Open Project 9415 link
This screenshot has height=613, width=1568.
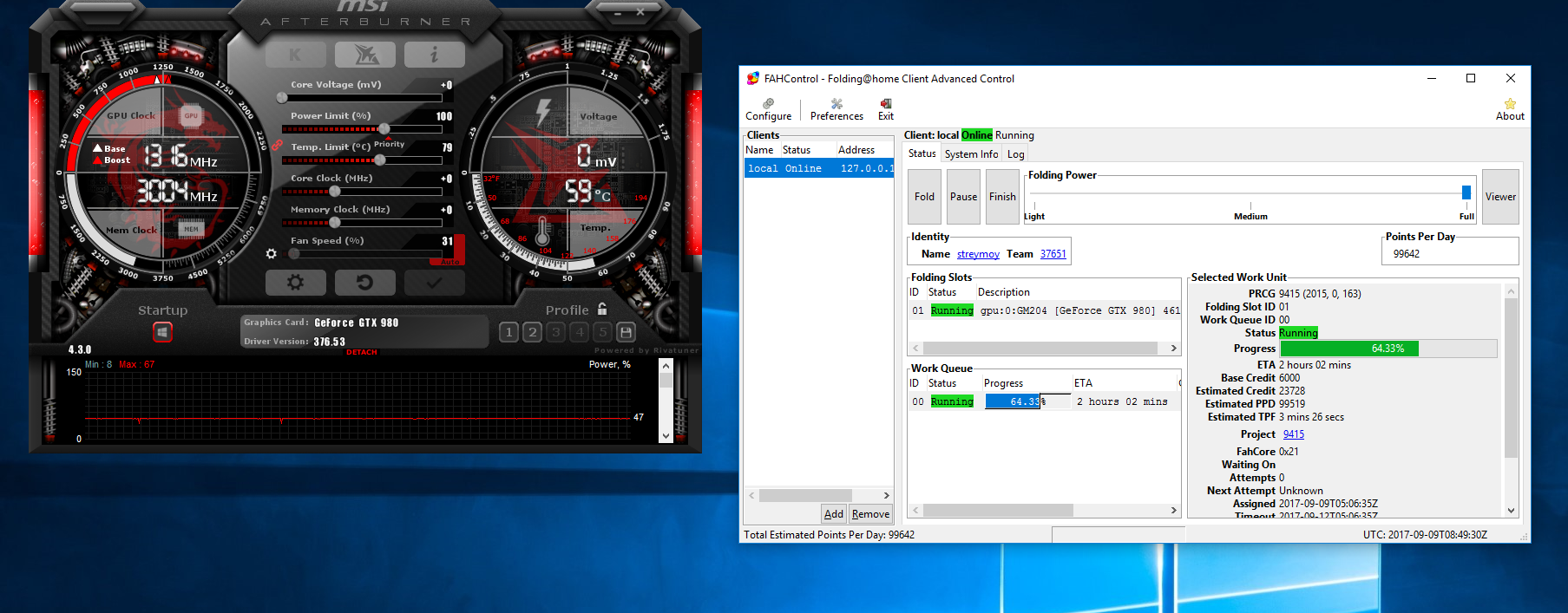[x=1293, y=434]
